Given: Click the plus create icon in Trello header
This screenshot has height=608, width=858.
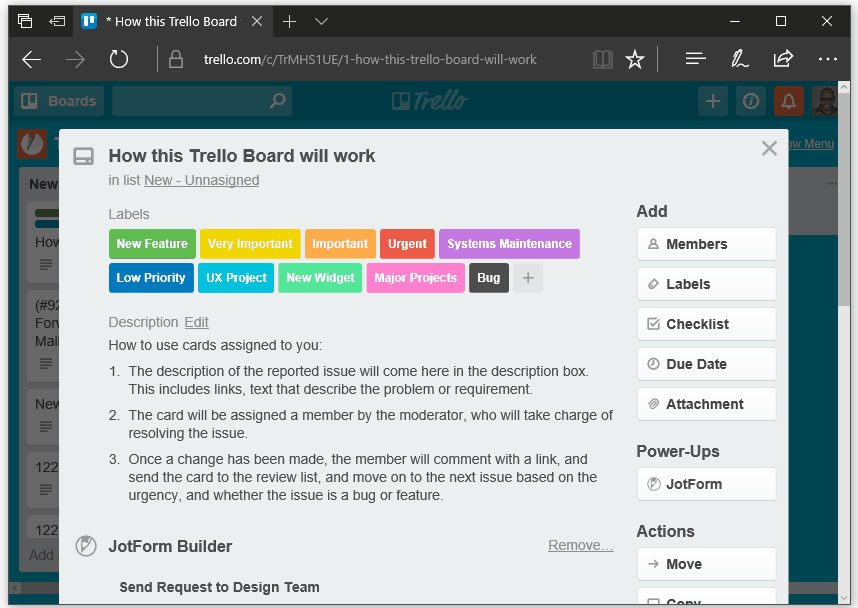Looking at the screenshot, I should click(x=712, y=101).
